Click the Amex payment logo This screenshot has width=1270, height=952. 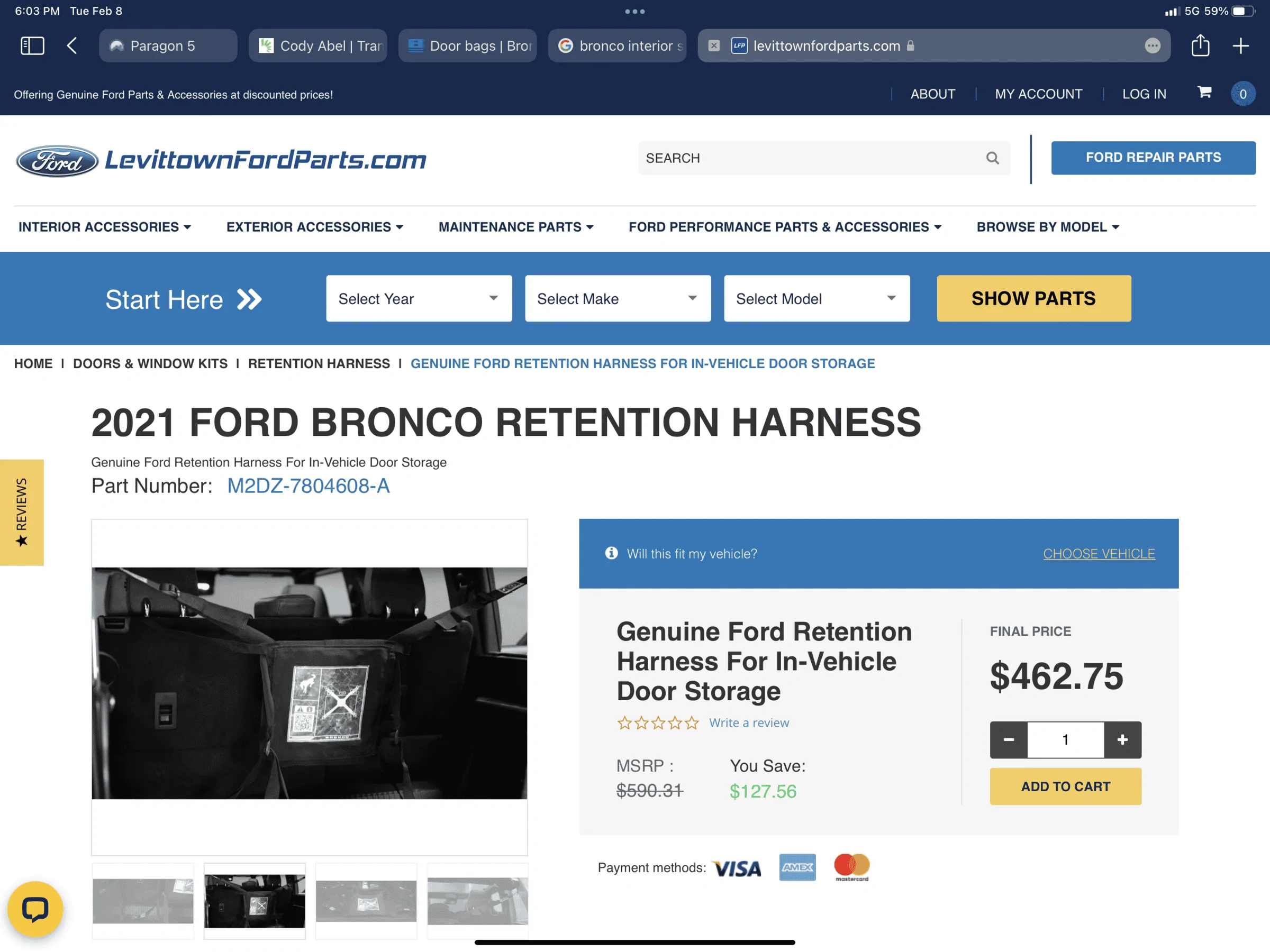coord(797,867)
